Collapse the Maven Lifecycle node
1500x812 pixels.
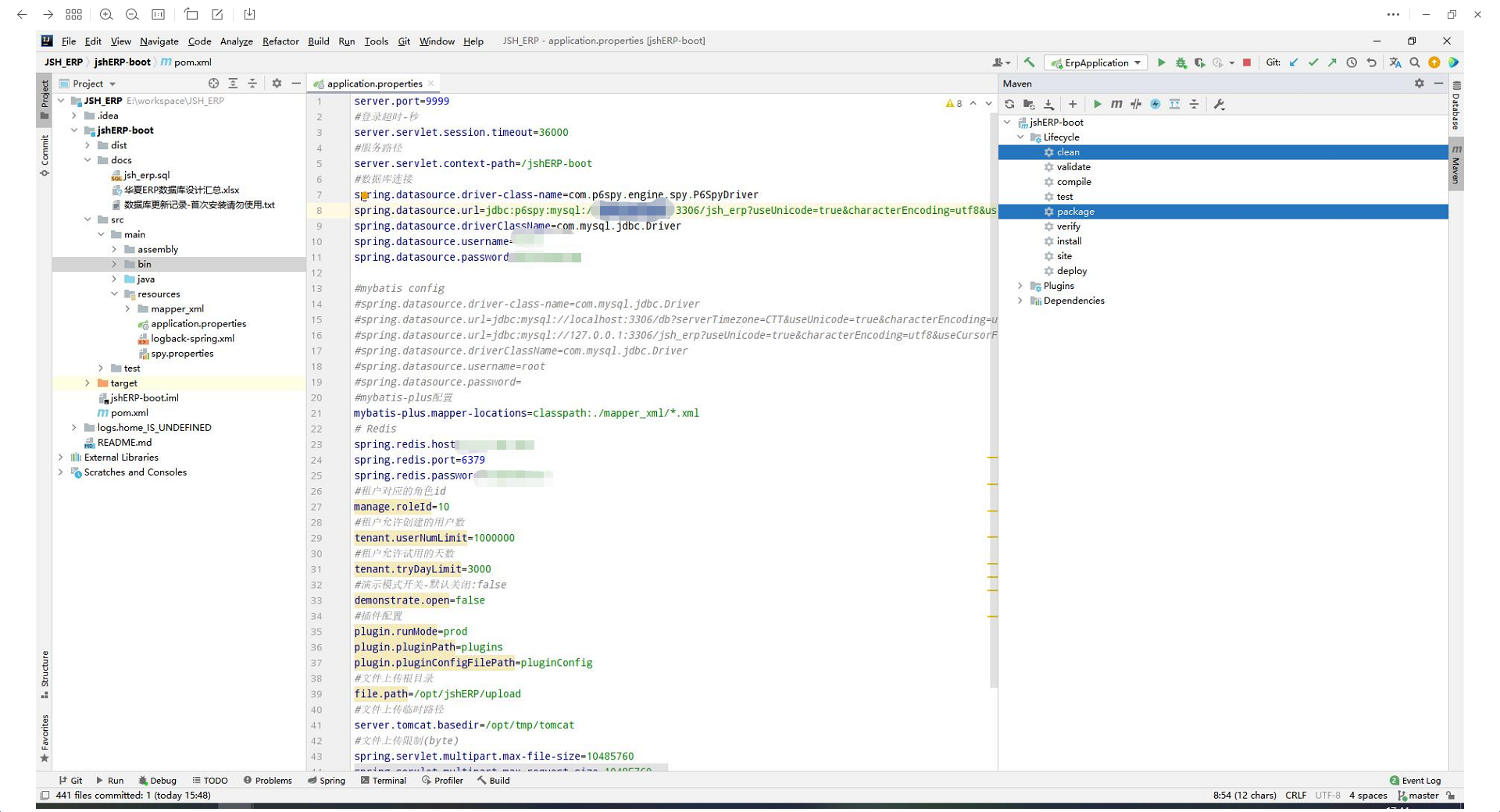[1020, 137]
